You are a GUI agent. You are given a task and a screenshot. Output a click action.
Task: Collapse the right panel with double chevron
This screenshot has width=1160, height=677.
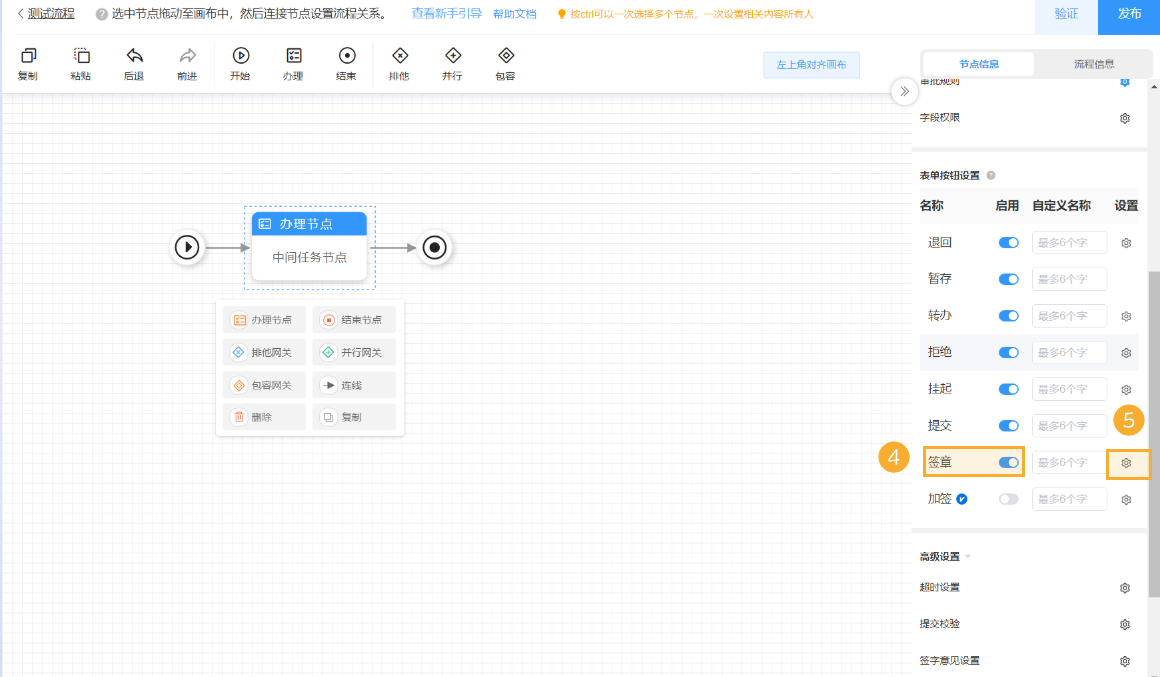pos(904,92)
